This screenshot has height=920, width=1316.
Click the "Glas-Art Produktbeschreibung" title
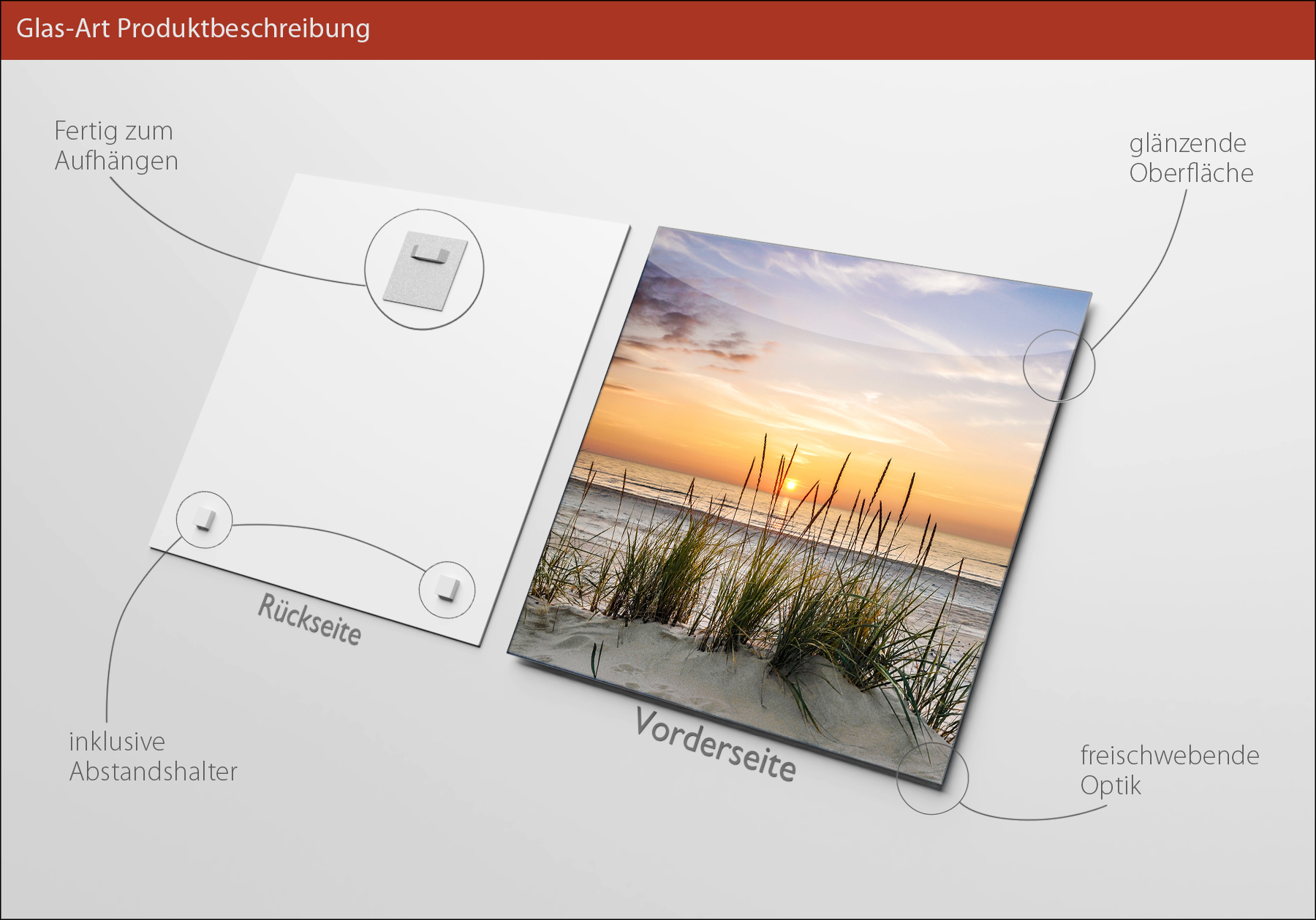point(193,28)
